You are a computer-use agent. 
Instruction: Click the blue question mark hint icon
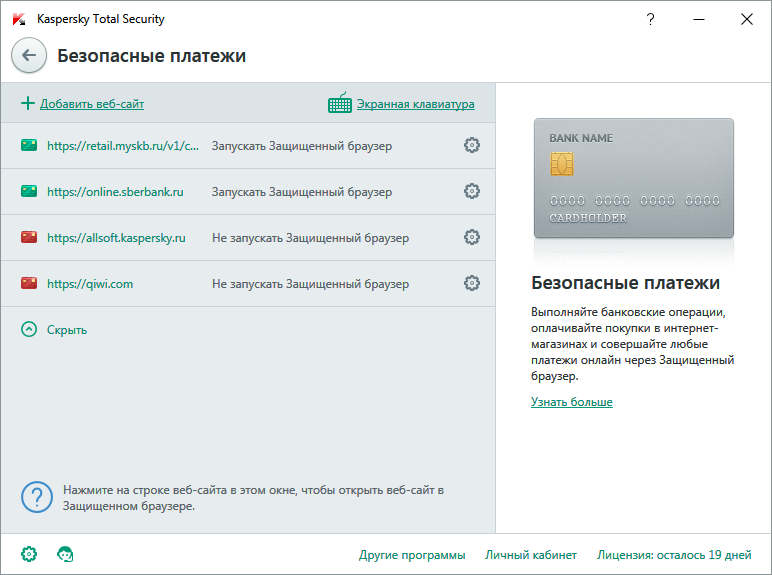click(x=37, y=497)
